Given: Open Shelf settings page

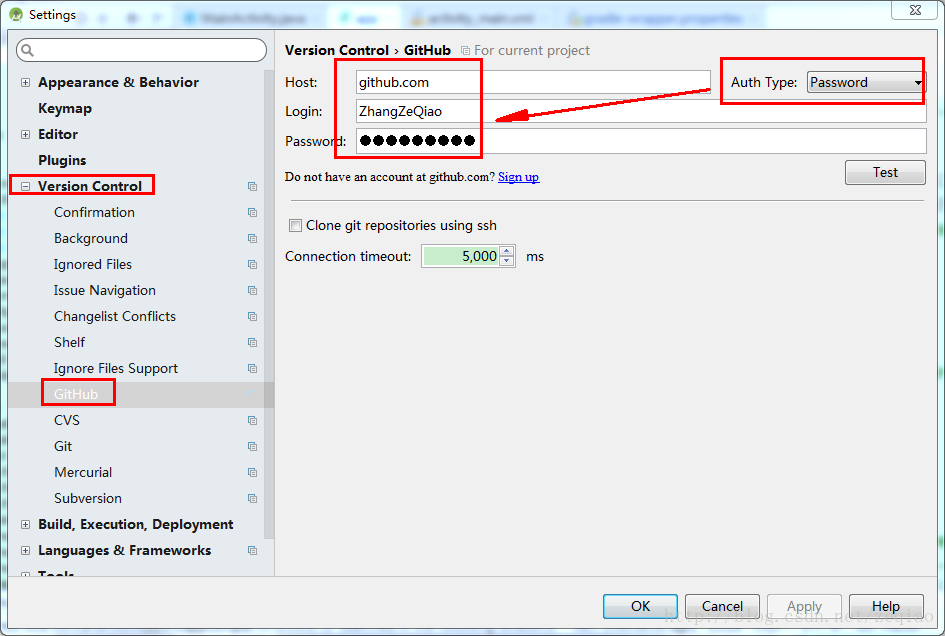Looking at the screenshot, I should pyautogui.click(x=69, y=342).
